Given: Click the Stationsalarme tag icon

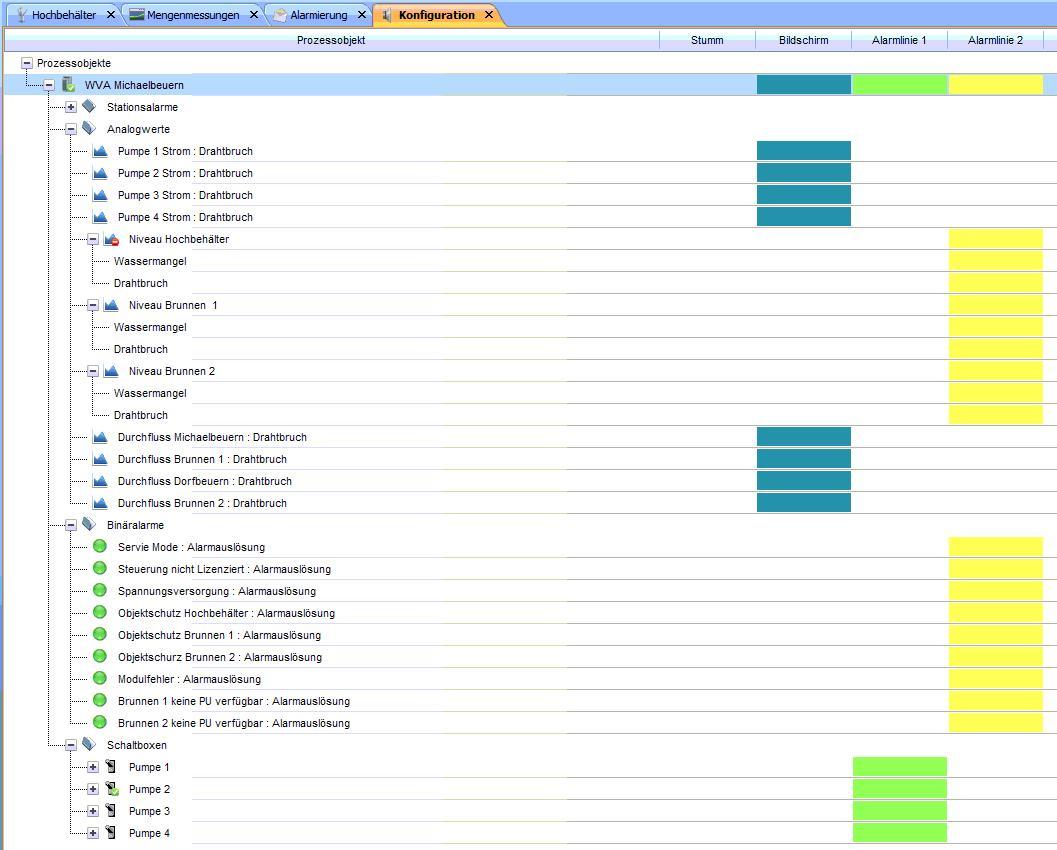Looking at the screenshot, I should pyautogui.click(x=89, y=107).
